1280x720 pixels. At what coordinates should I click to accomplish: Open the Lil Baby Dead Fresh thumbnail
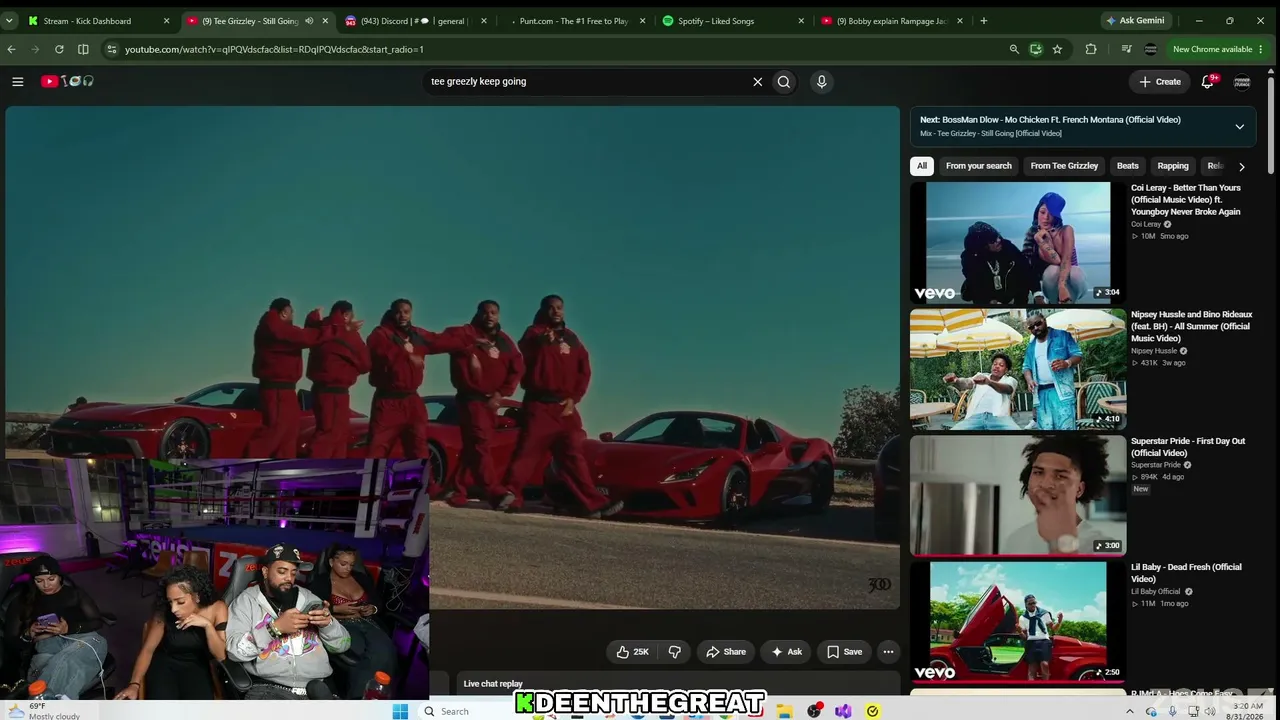point(1018,622)
